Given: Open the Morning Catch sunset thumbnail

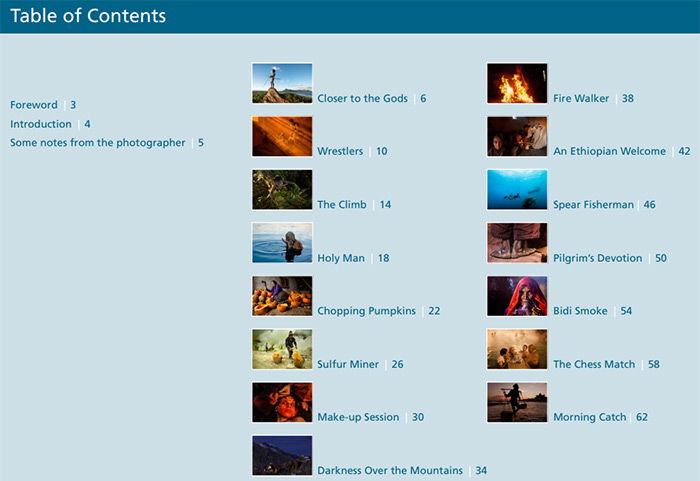Looking at the screenshot, I should (517, 402).
